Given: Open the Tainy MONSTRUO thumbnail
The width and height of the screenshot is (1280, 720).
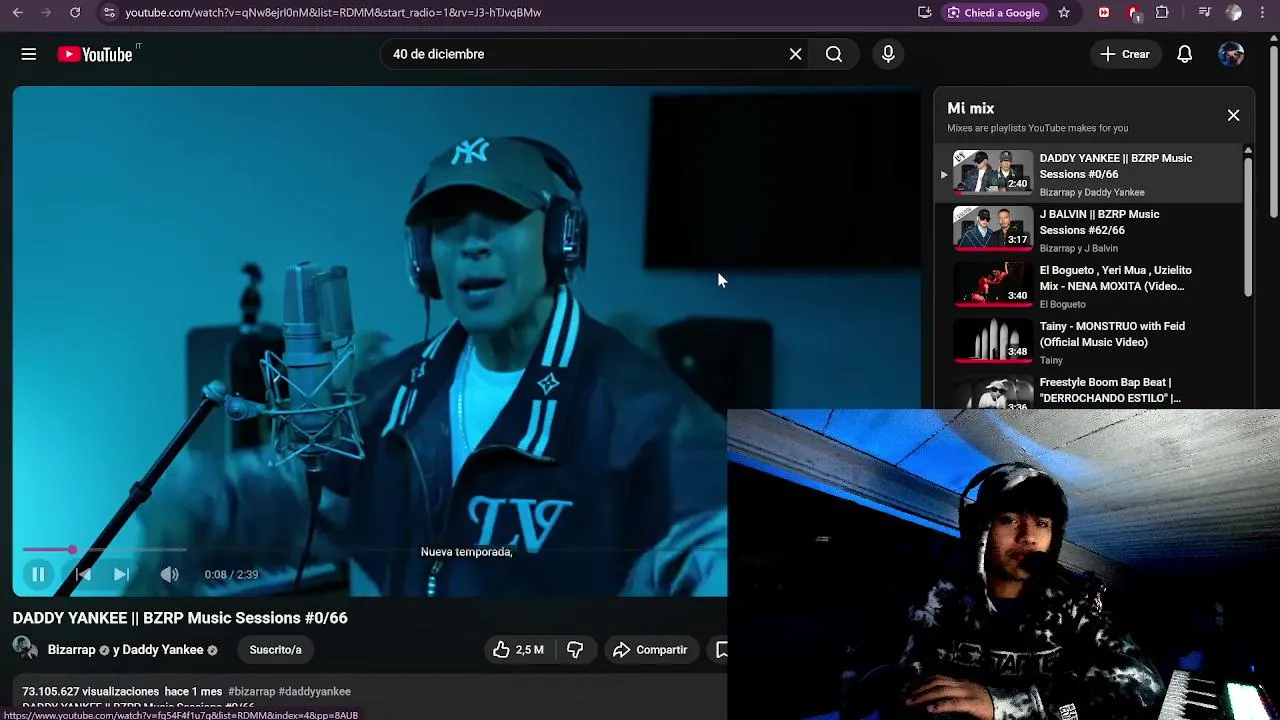Looking at the screenshot, I should click(993, 340).
